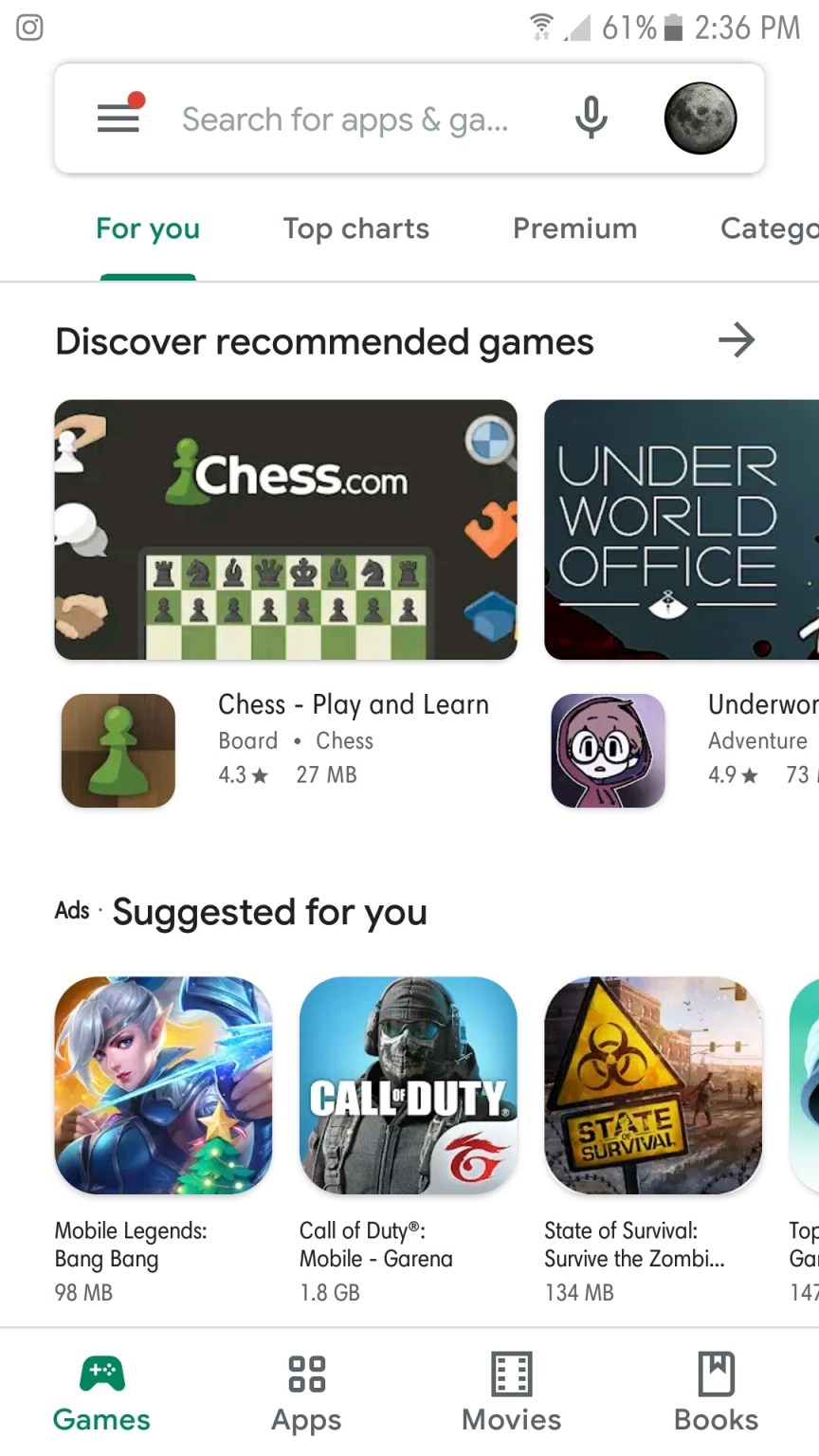Go to Apps in bottom navigation
The image size is (819, 1456).
pyautogui.click(x=306, y=1392)
